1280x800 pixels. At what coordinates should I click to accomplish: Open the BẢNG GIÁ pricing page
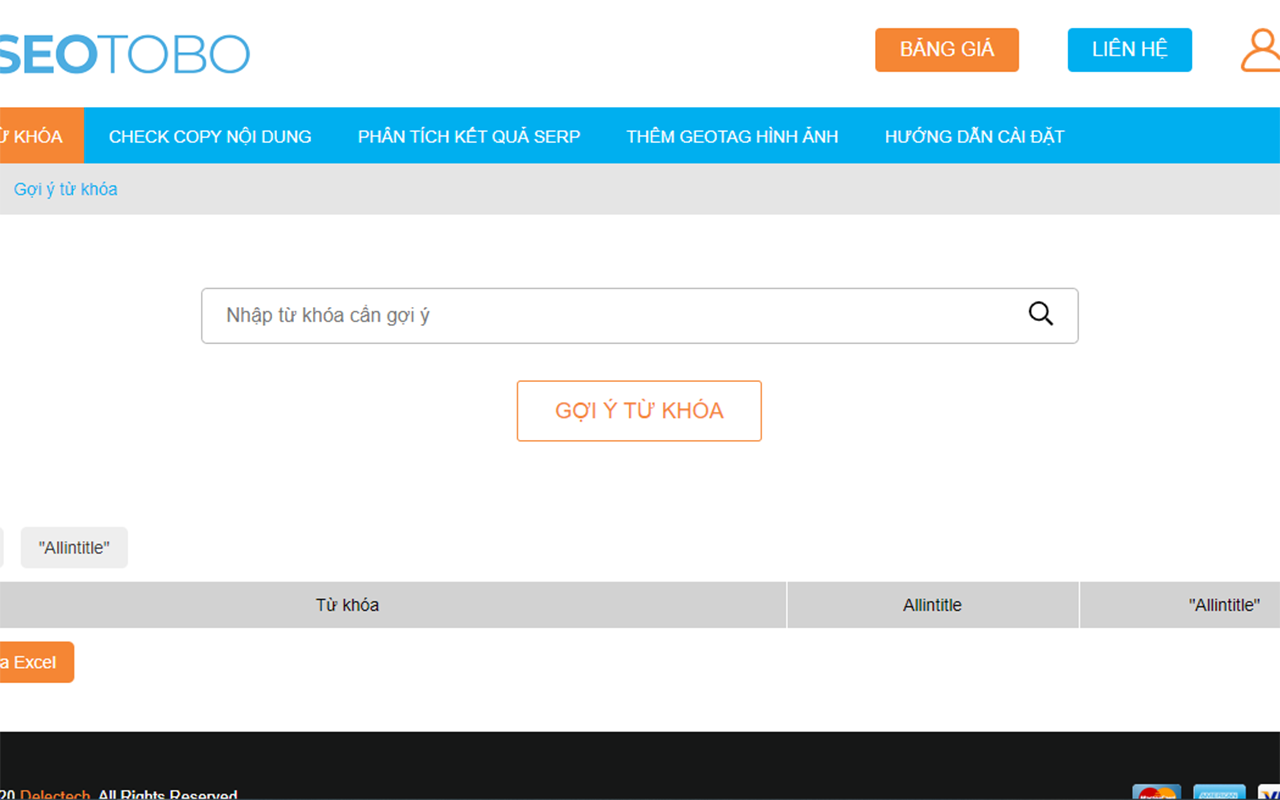coord(947,50)
